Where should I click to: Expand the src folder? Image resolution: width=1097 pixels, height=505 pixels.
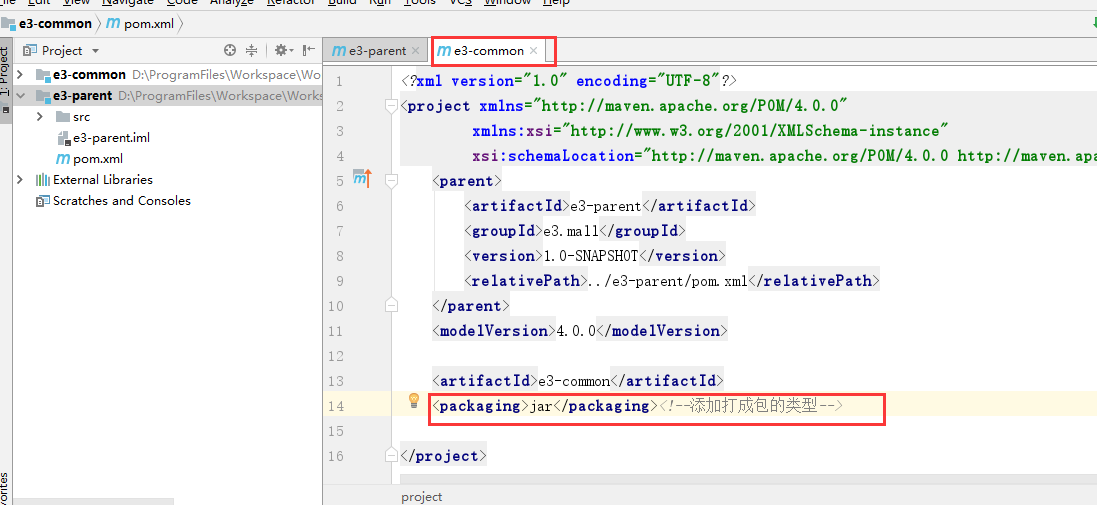click(x=39, y=117)
